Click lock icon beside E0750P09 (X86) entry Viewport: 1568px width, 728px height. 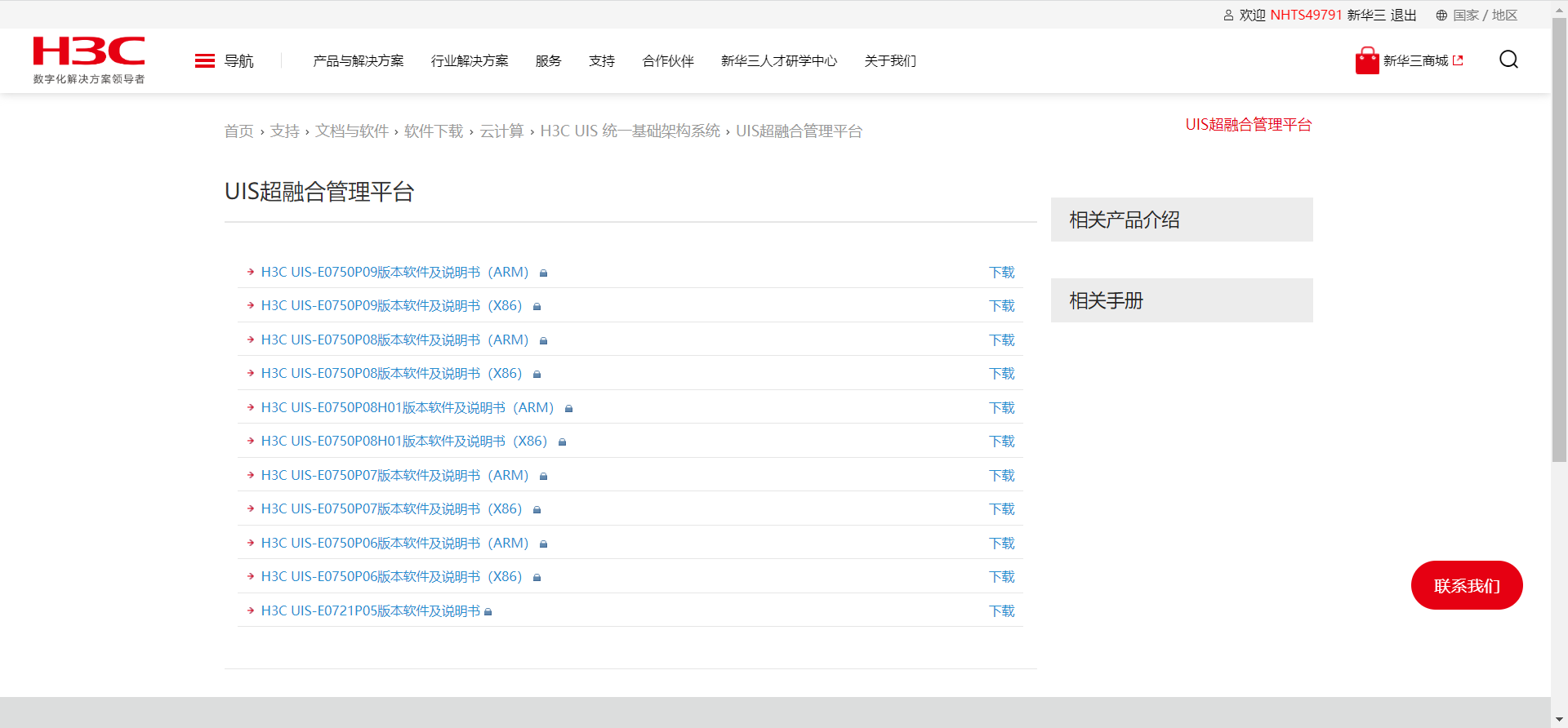pyautogui.click(x=537, y=307)
